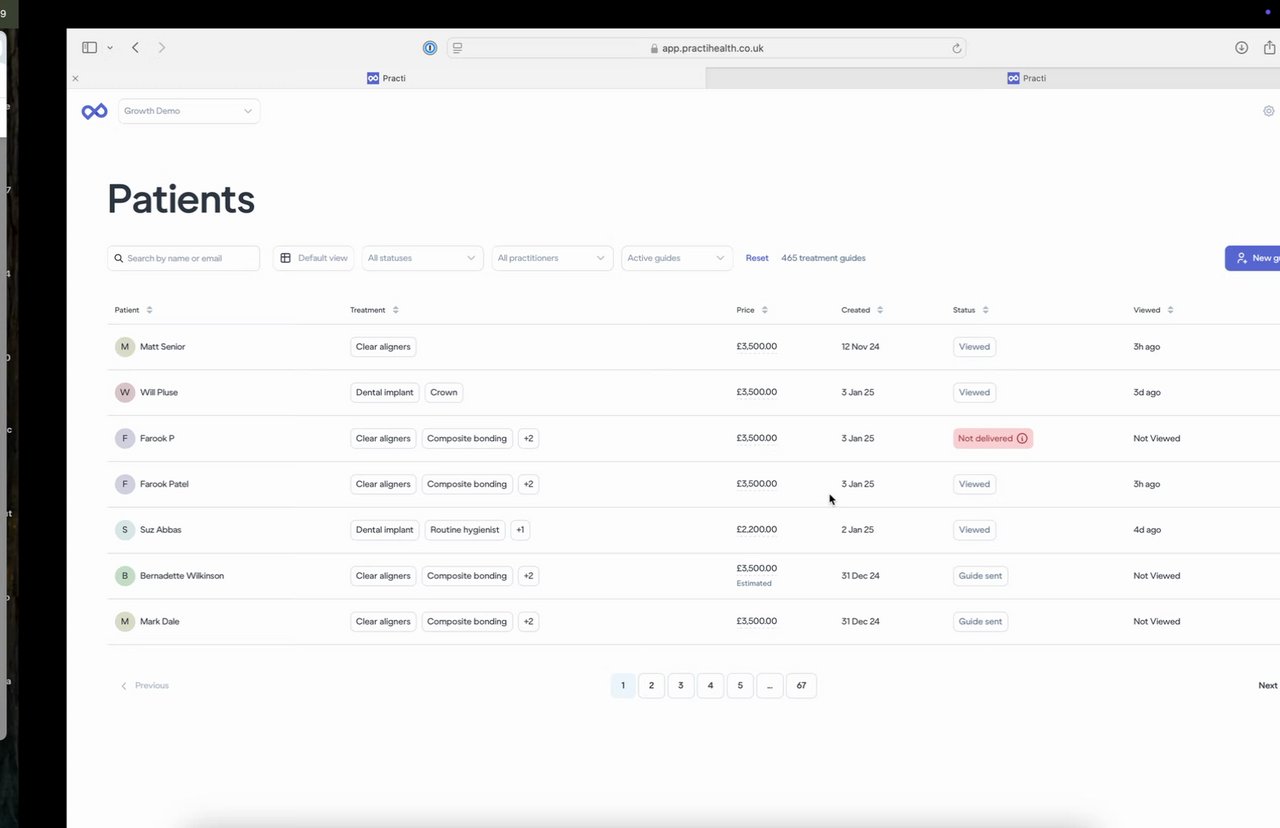Open Bernadette Wilkinson's patient row

point(693,576)
